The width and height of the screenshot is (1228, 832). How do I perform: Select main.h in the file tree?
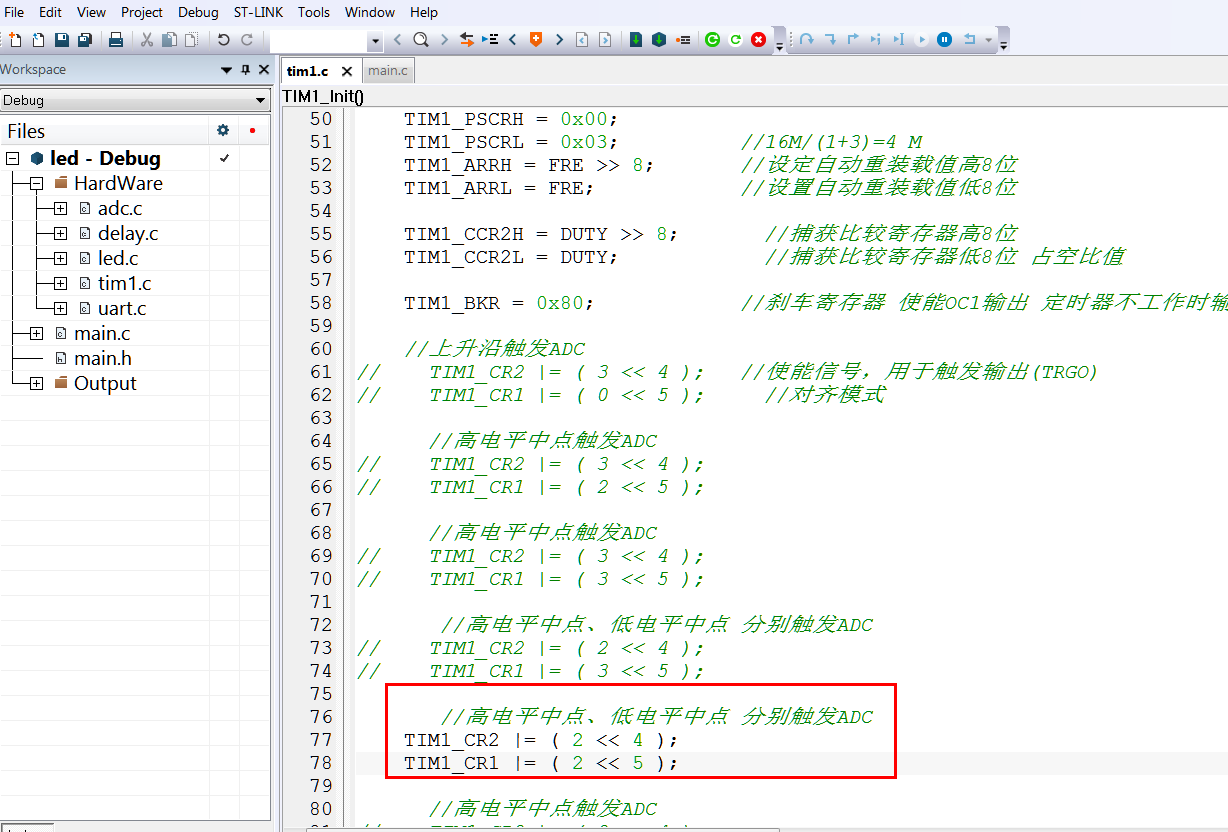click(103, 358)
